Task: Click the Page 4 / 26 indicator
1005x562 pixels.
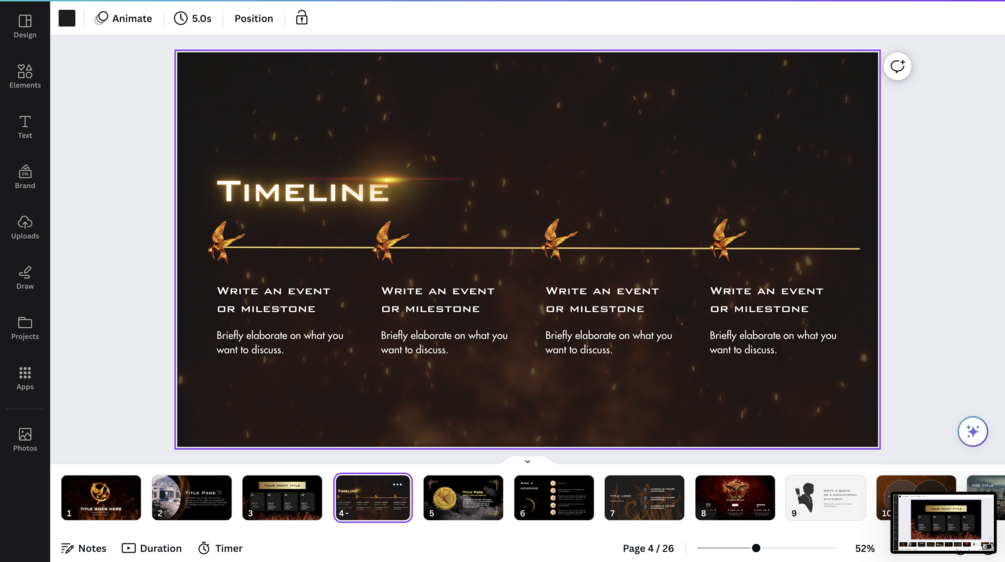Action: 648,548
